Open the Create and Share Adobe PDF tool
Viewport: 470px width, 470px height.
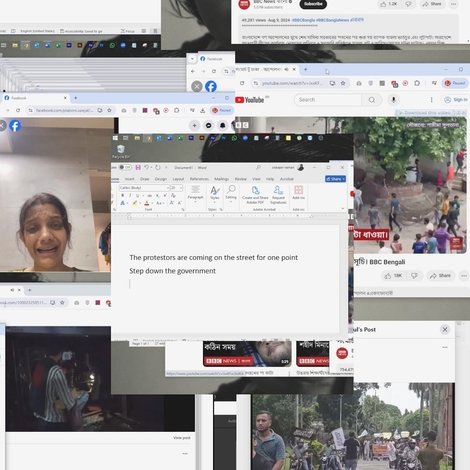255,195
